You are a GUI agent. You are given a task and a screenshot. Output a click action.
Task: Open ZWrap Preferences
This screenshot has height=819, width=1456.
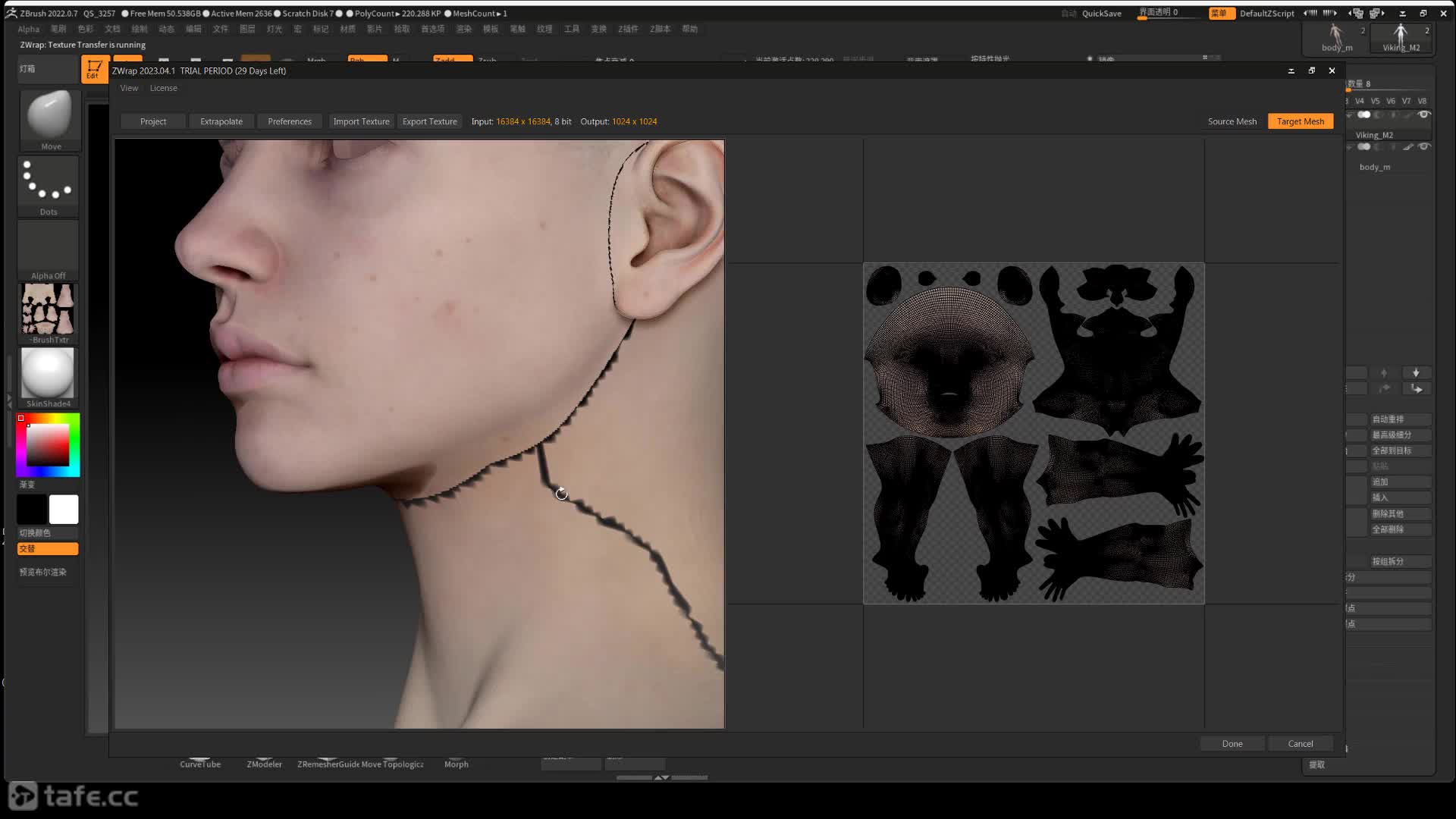click(290, 121)
